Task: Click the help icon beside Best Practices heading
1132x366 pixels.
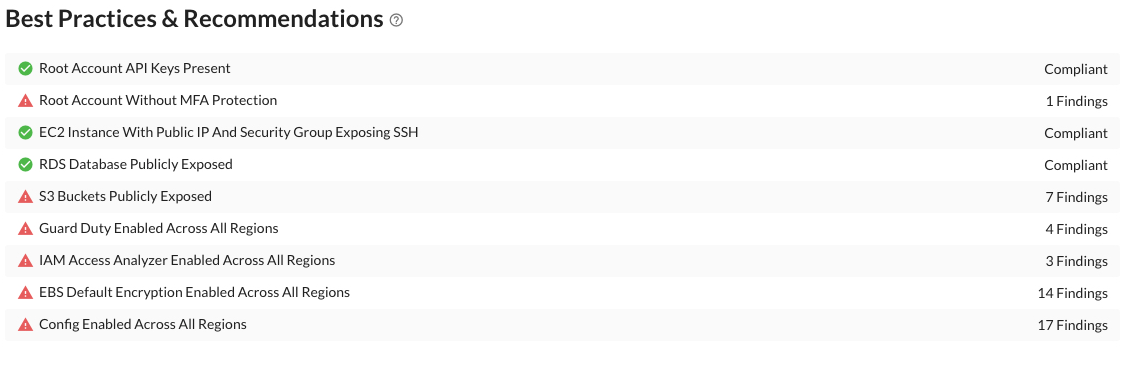Action: 396,20
